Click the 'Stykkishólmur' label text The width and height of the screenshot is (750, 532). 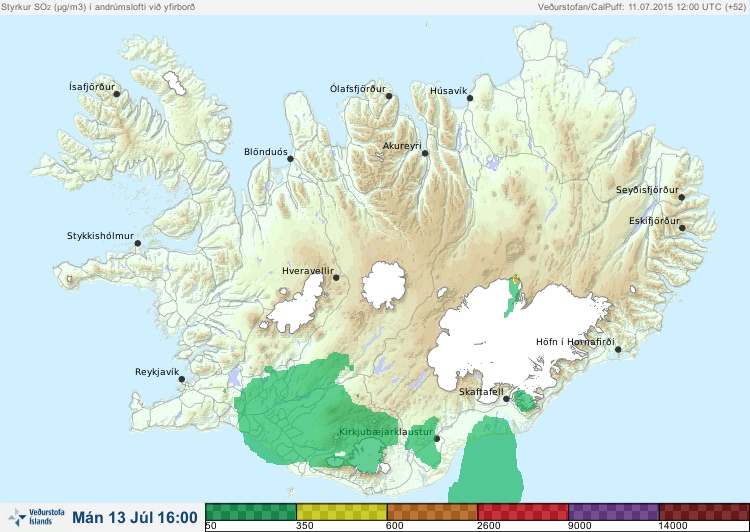tap(100, 236)
